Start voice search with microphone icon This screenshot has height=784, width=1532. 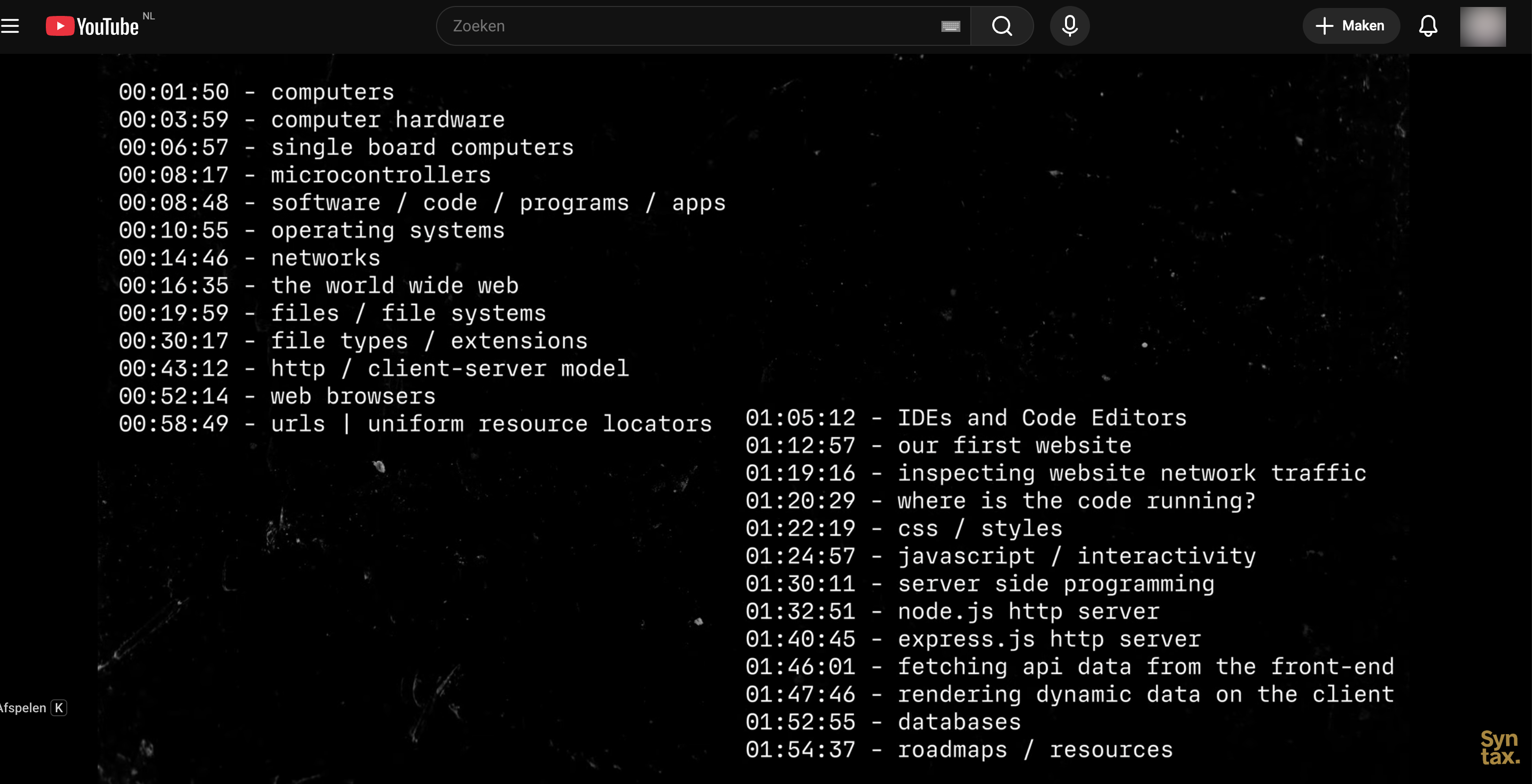pos(1070,26)
